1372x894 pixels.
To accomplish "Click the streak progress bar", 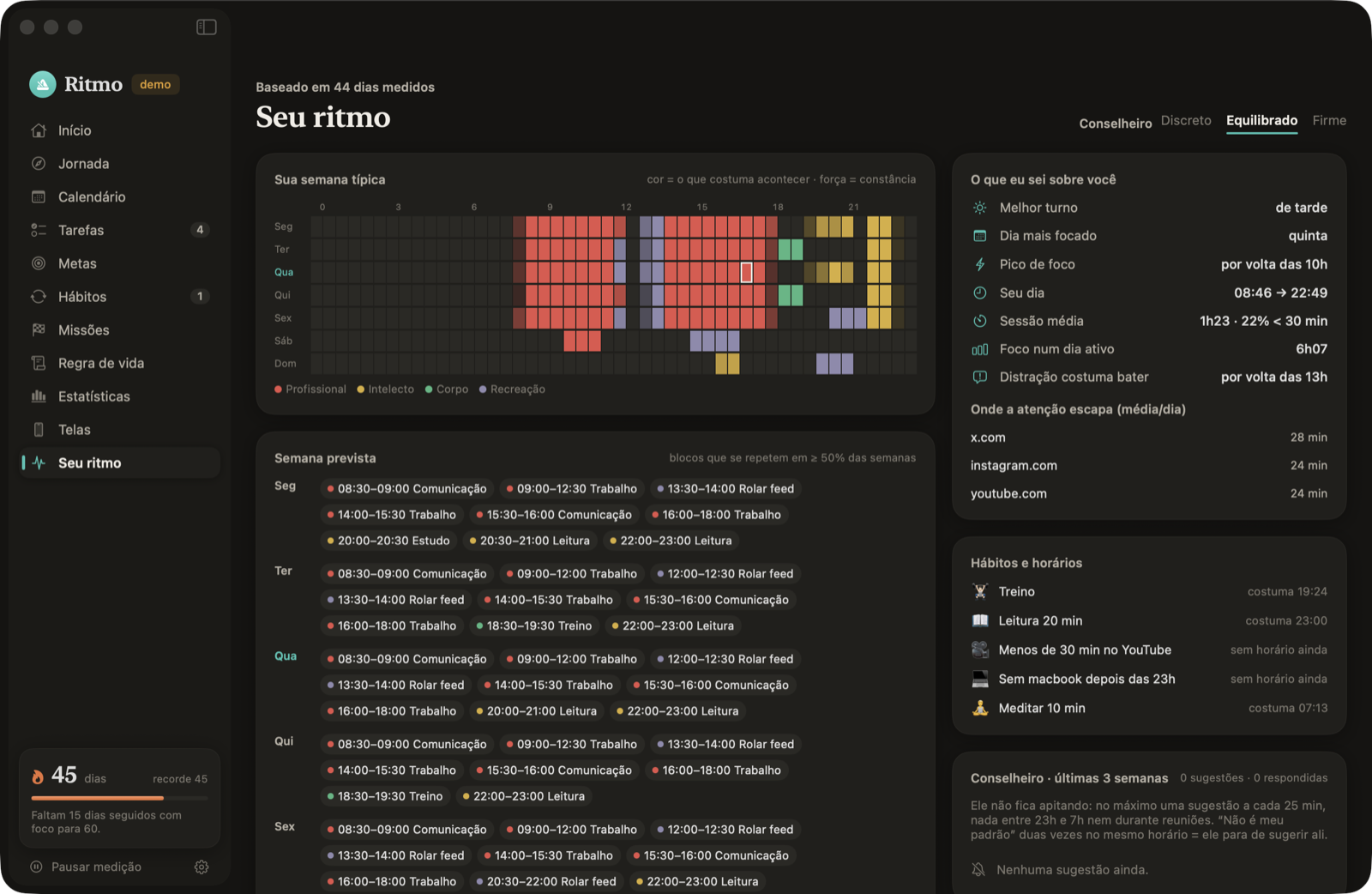I will (119, 799).
